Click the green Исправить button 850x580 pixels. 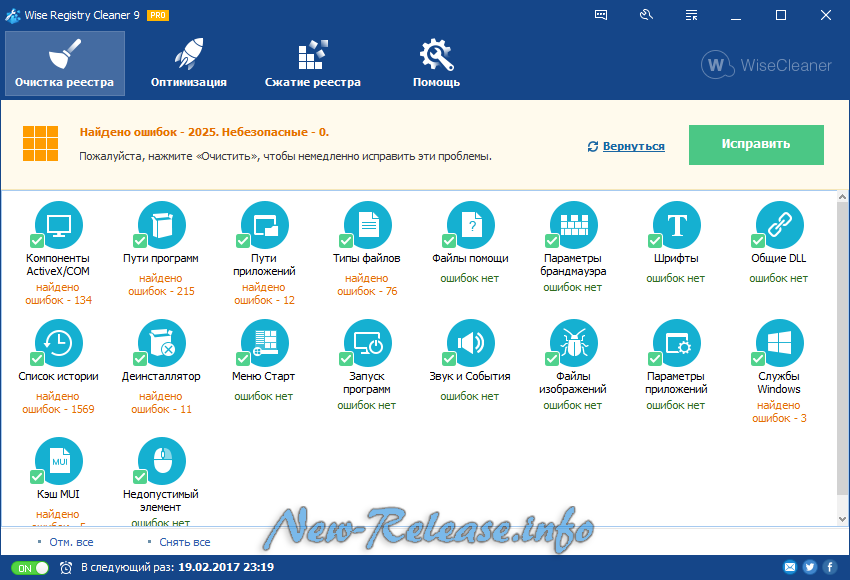click(756, 145)
